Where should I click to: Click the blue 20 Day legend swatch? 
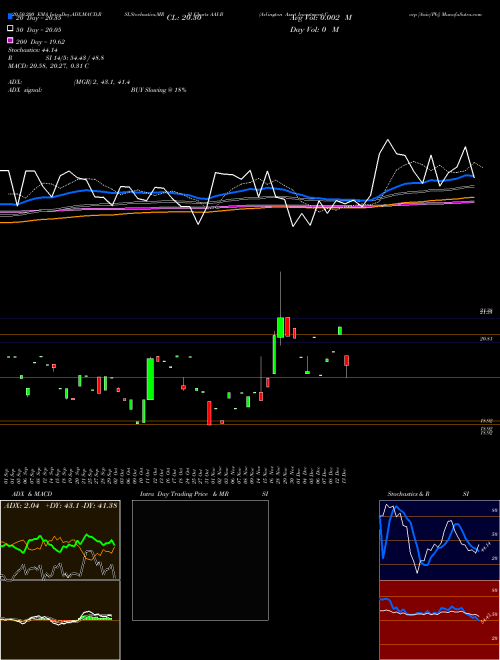point(10,17)
